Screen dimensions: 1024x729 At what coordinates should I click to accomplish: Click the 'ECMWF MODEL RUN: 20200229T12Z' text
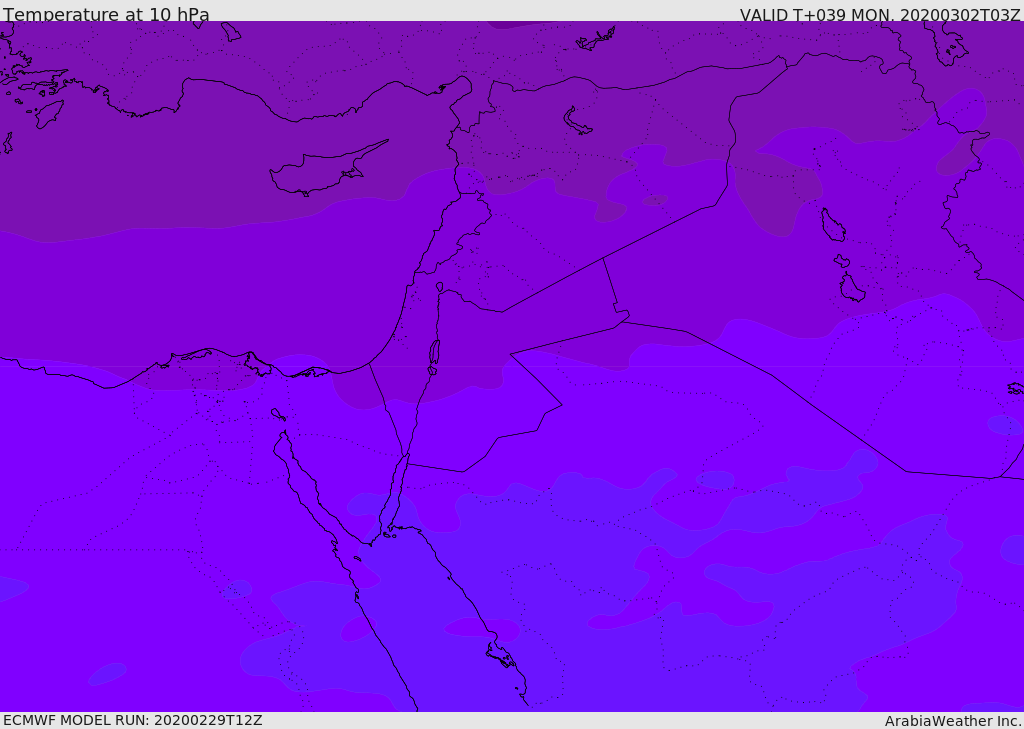tap(133, 720)
